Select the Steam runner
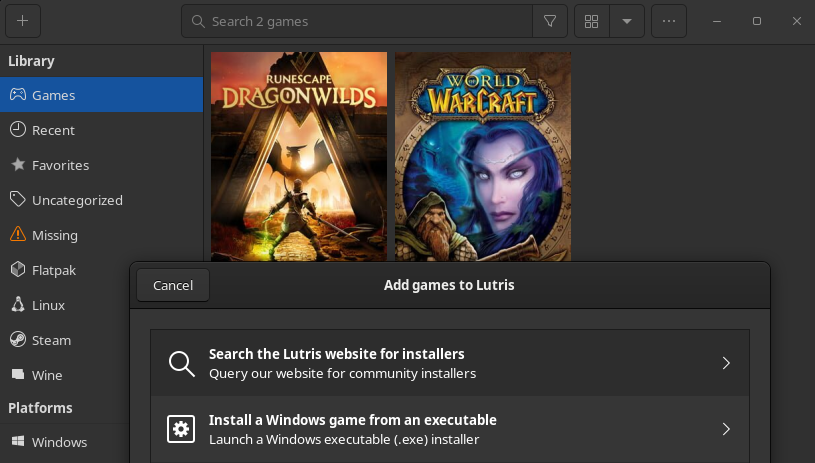The width and height of the screenshot is (815, 463). pos(64,340)
